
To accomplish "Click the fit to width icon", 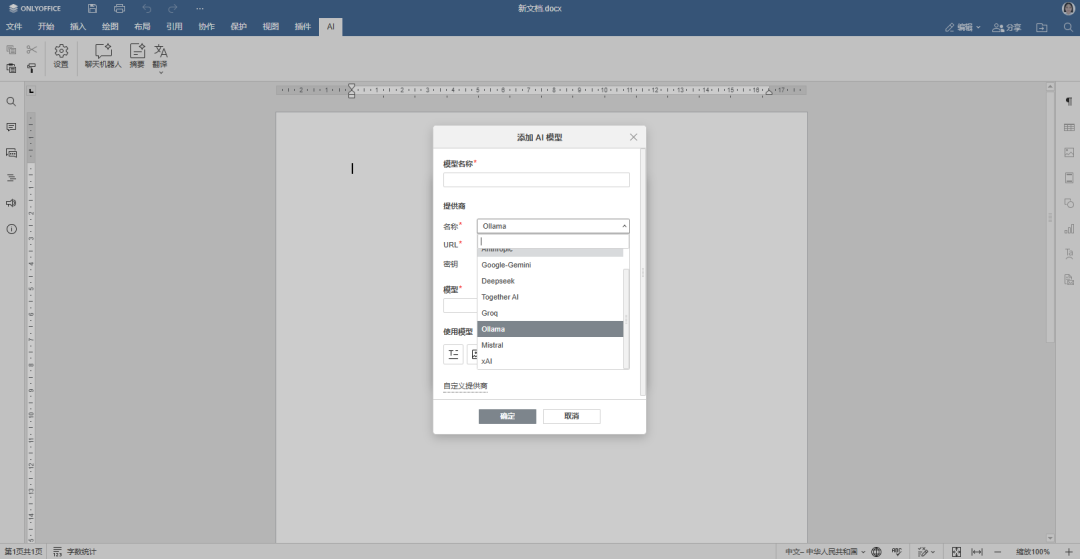I will tap(977, 551).
